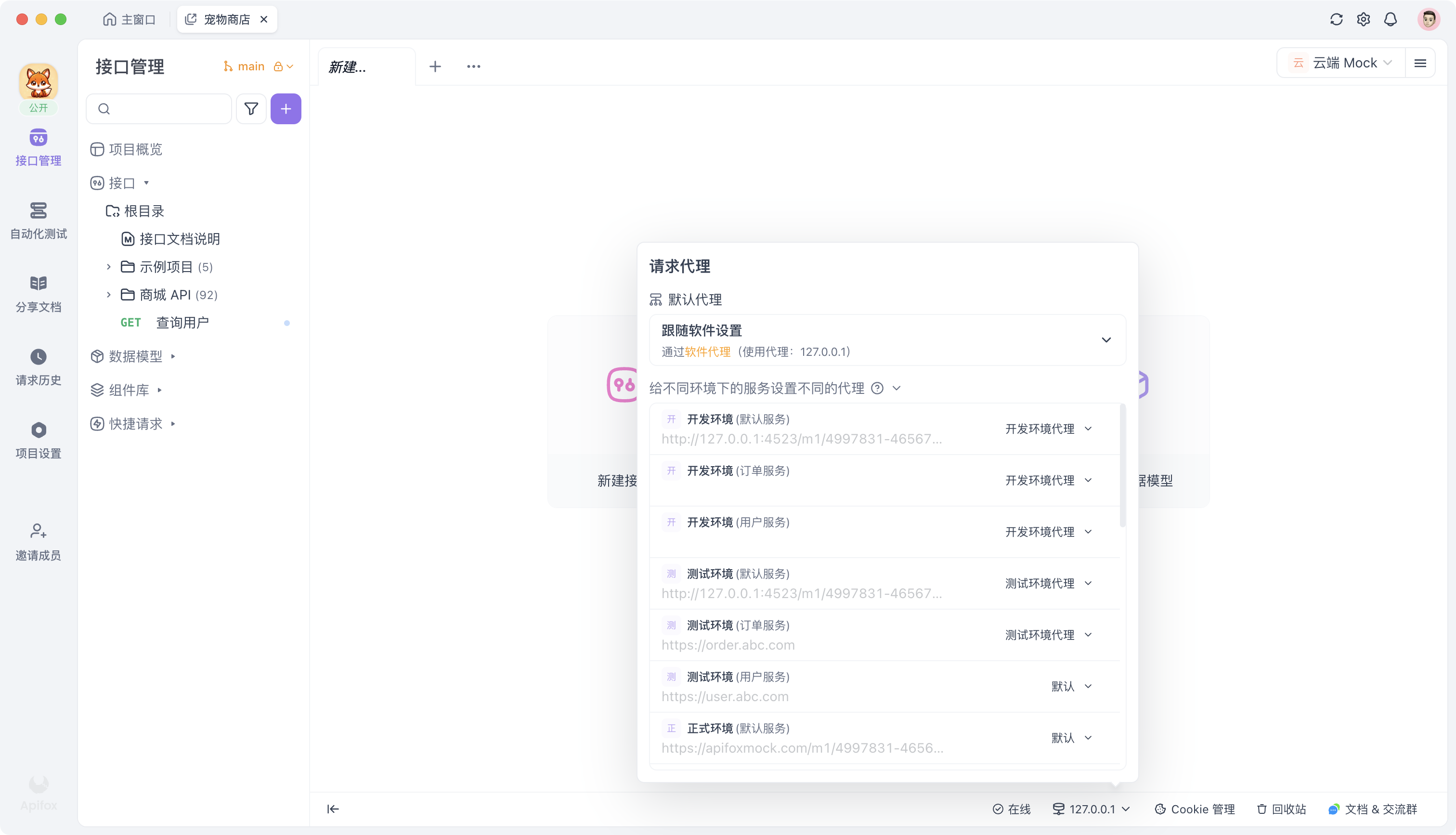Collapse the left panel using the bottom arrow icon
Screen dimensions: 1456x835
[333, 809]
